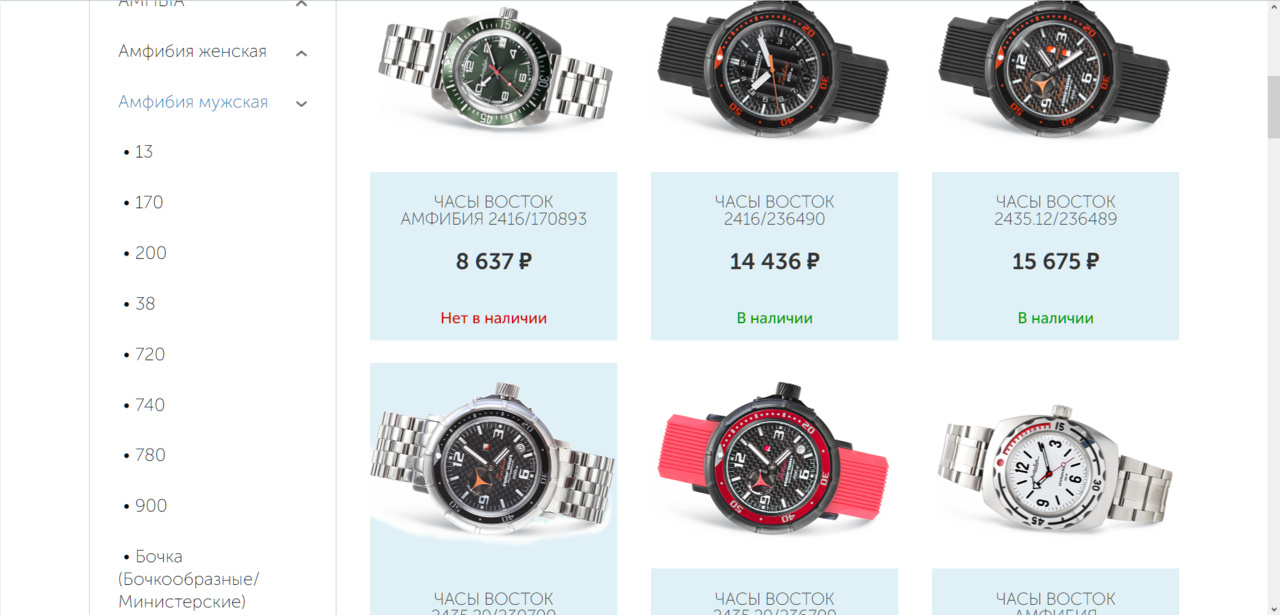Viewport: 1280px width, 615px height.
Task: Open the Часы Восток 2435.12/236489 title link
Action: 1055,210
